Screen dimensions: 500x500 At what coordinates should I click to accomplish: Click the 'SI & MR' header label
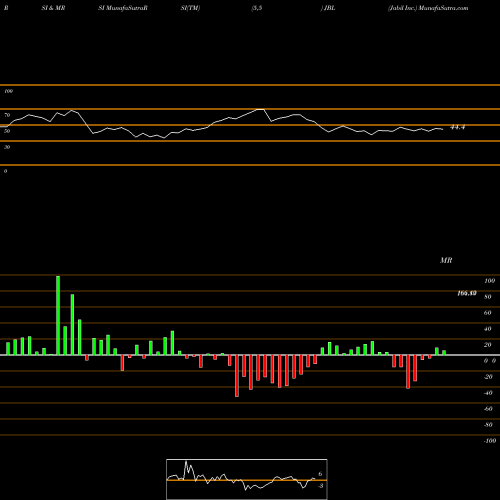[53, 8]
